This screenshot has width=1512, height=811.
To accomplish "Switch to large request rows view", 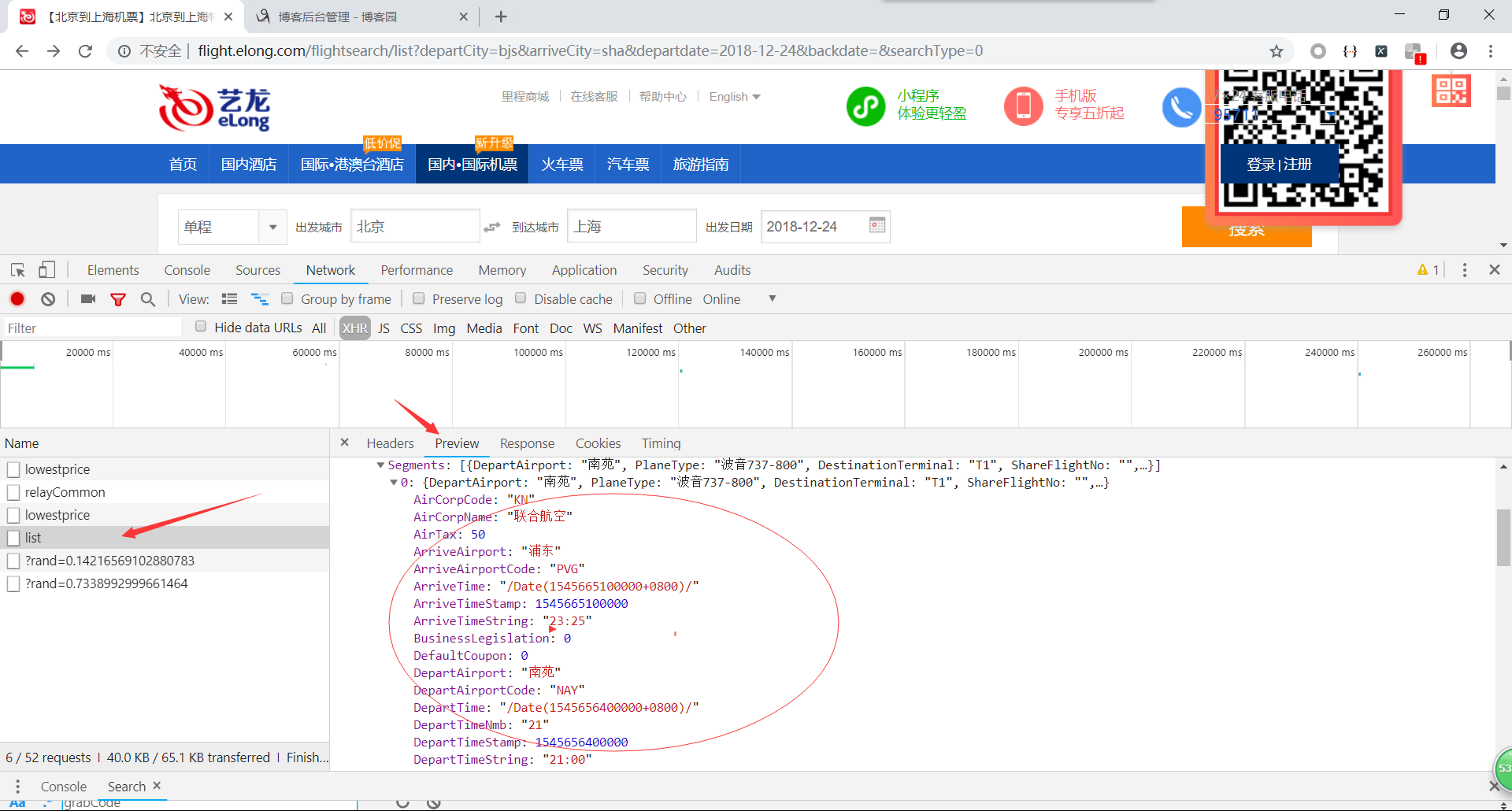I will tap(229, 299).
